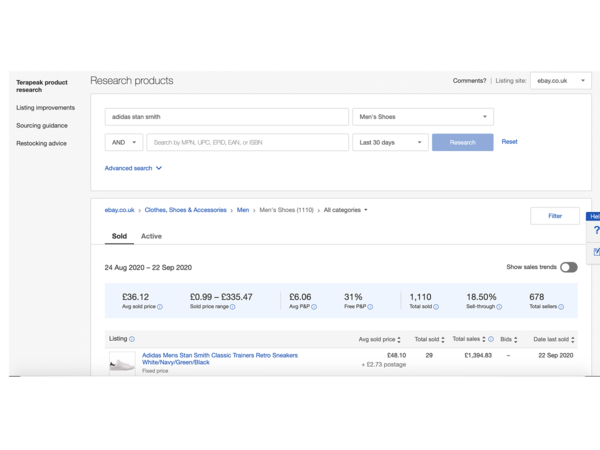Open Terapeak product research in sidebar
Image resolution: width=600 pixels, height=450 pixels.
click(42, 86)
